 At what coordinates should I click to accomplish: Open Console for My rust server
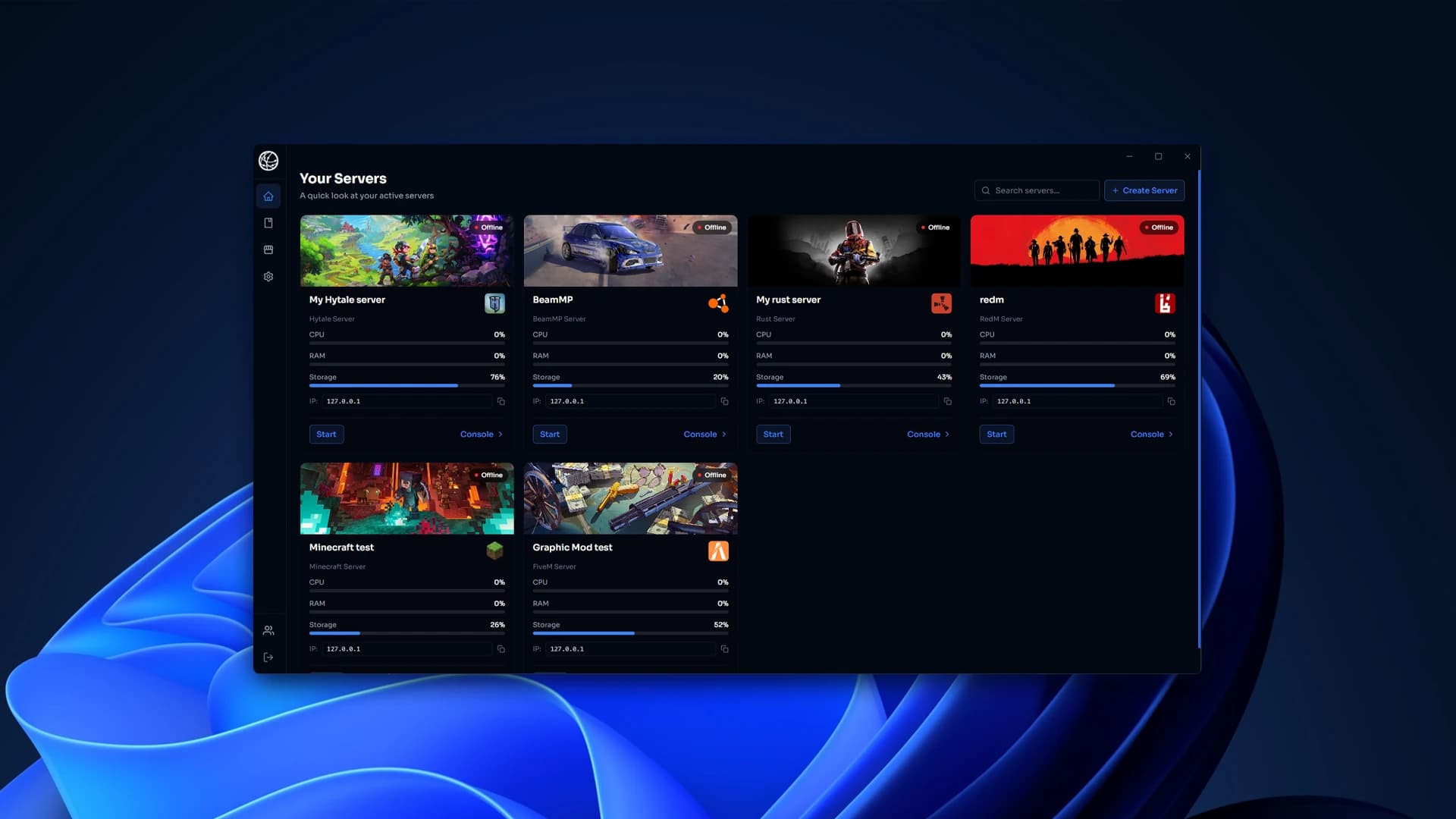(928, 435)
